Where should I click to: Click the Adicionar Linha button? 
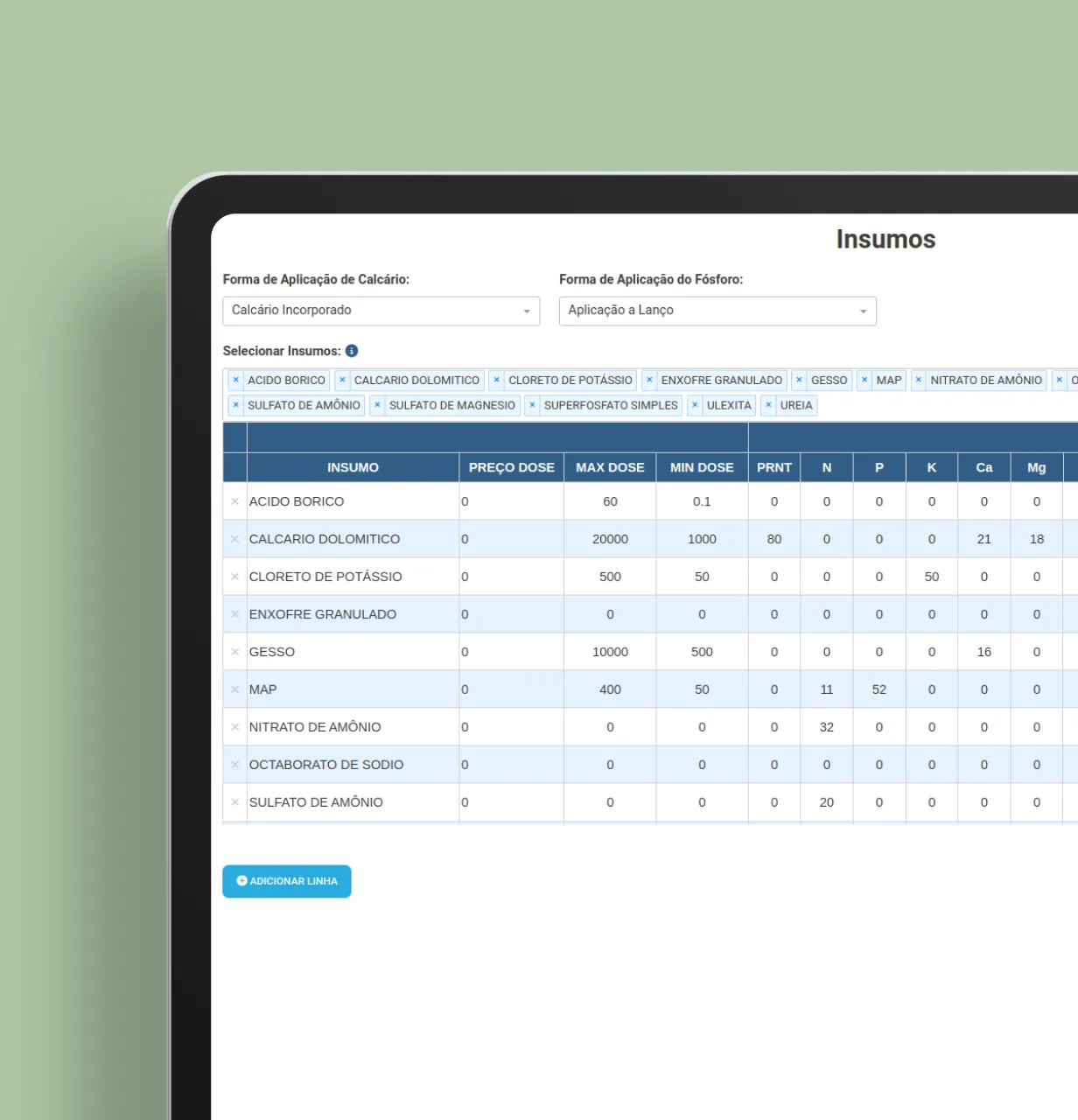point(287,881)
